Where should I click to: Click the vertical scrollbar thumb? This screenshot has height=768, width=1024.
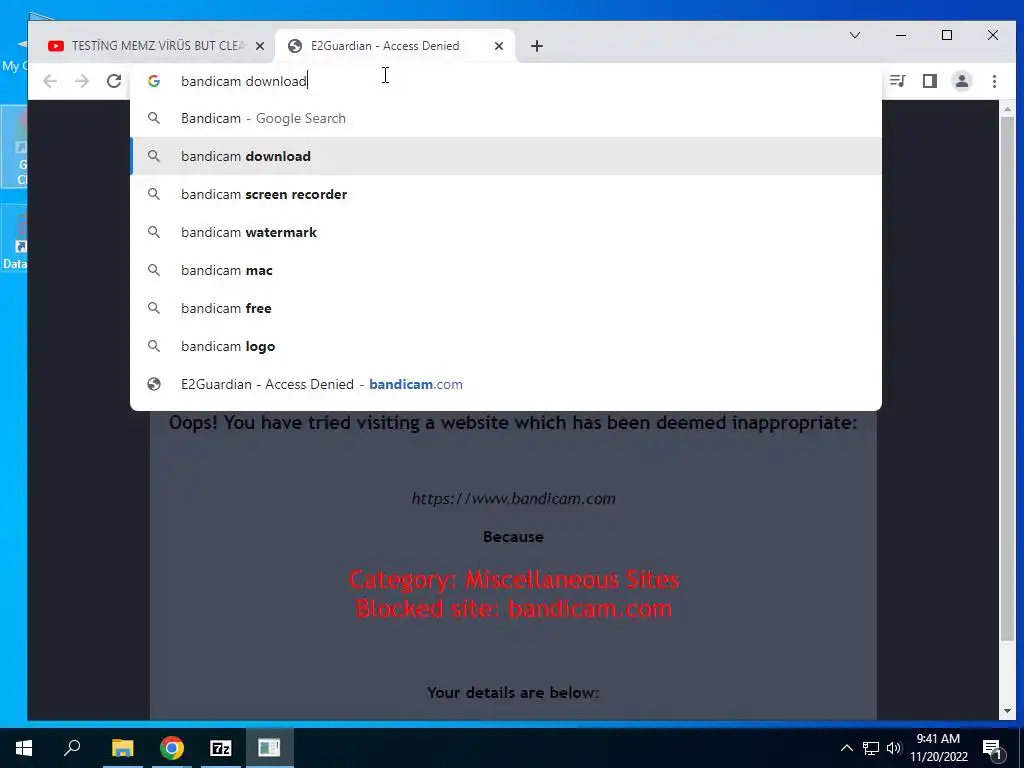[1008, 379]
